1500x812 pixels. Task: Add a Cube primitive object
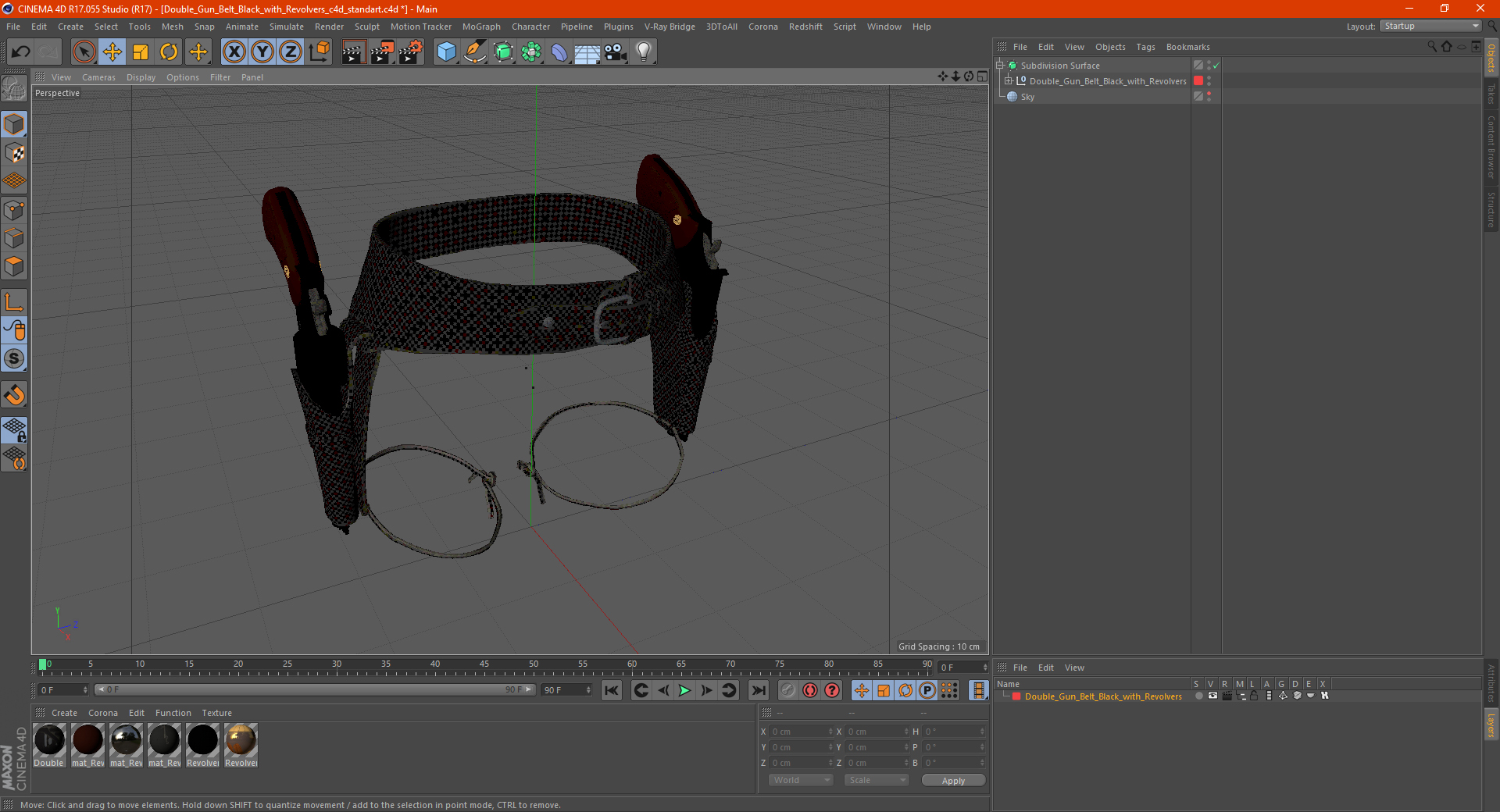click(446, 52)
